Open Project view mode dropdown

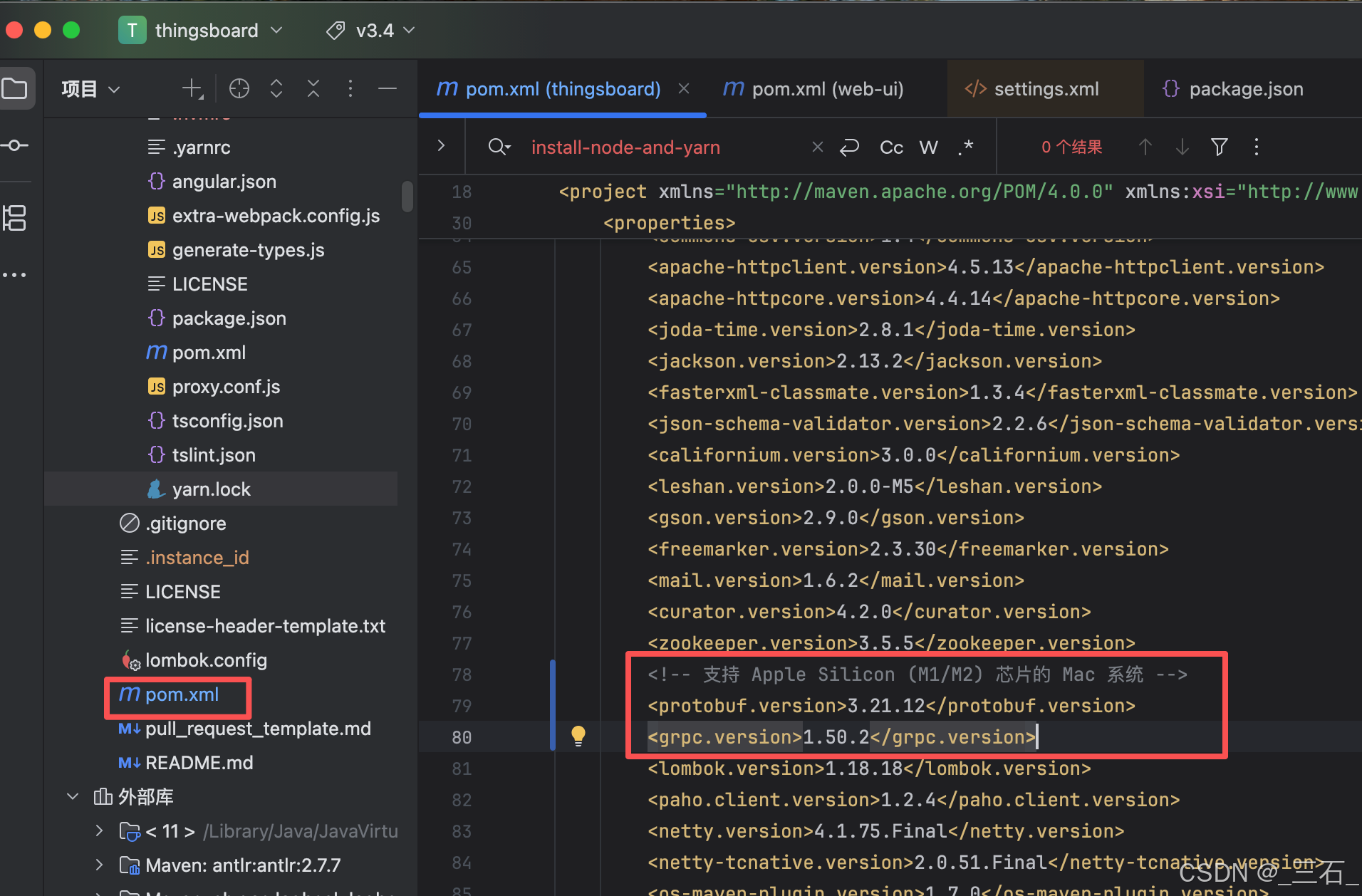(90, 89)
